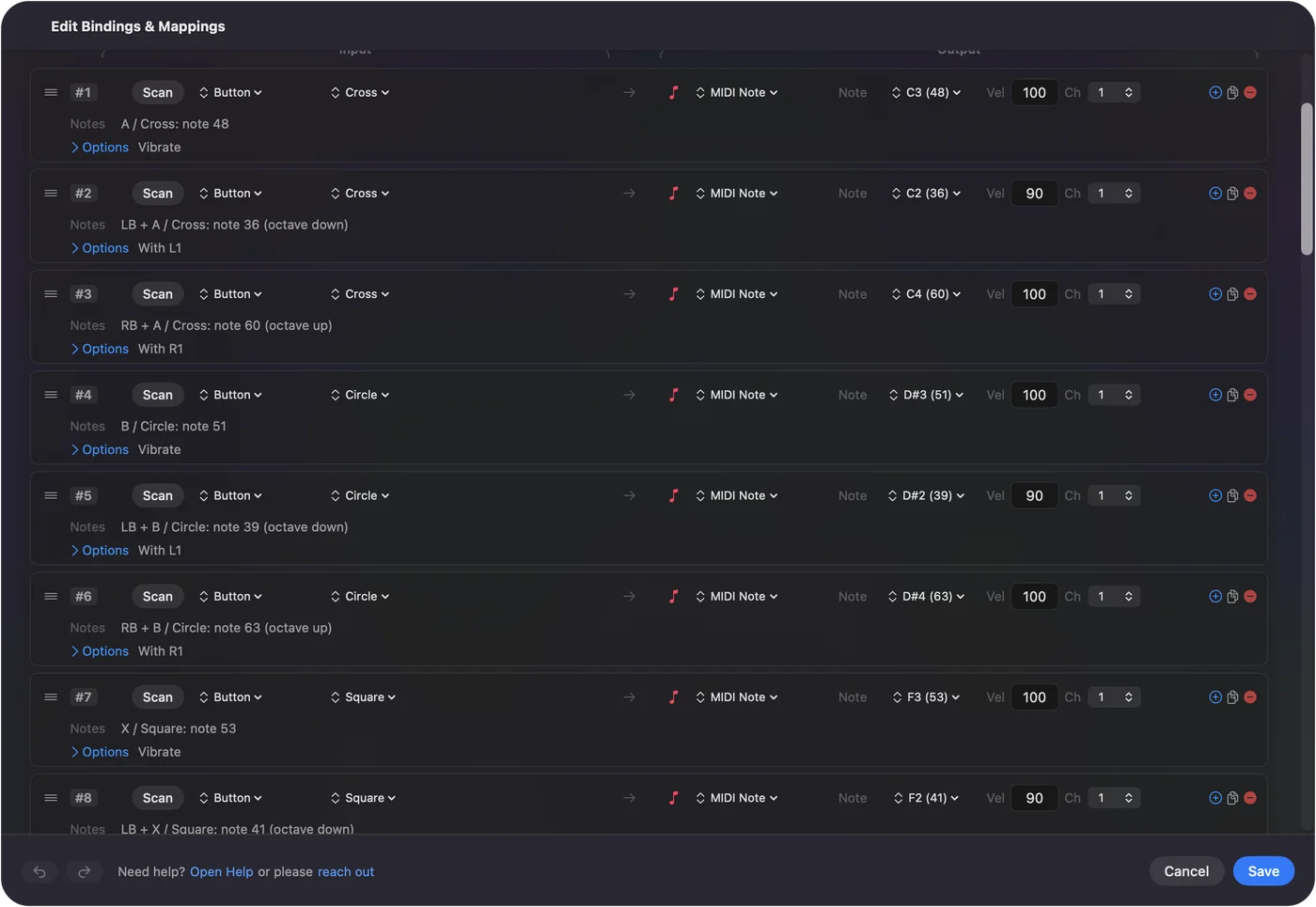Add a binding after row #3
The image size is (1316, 907).
coord(1215,294)
